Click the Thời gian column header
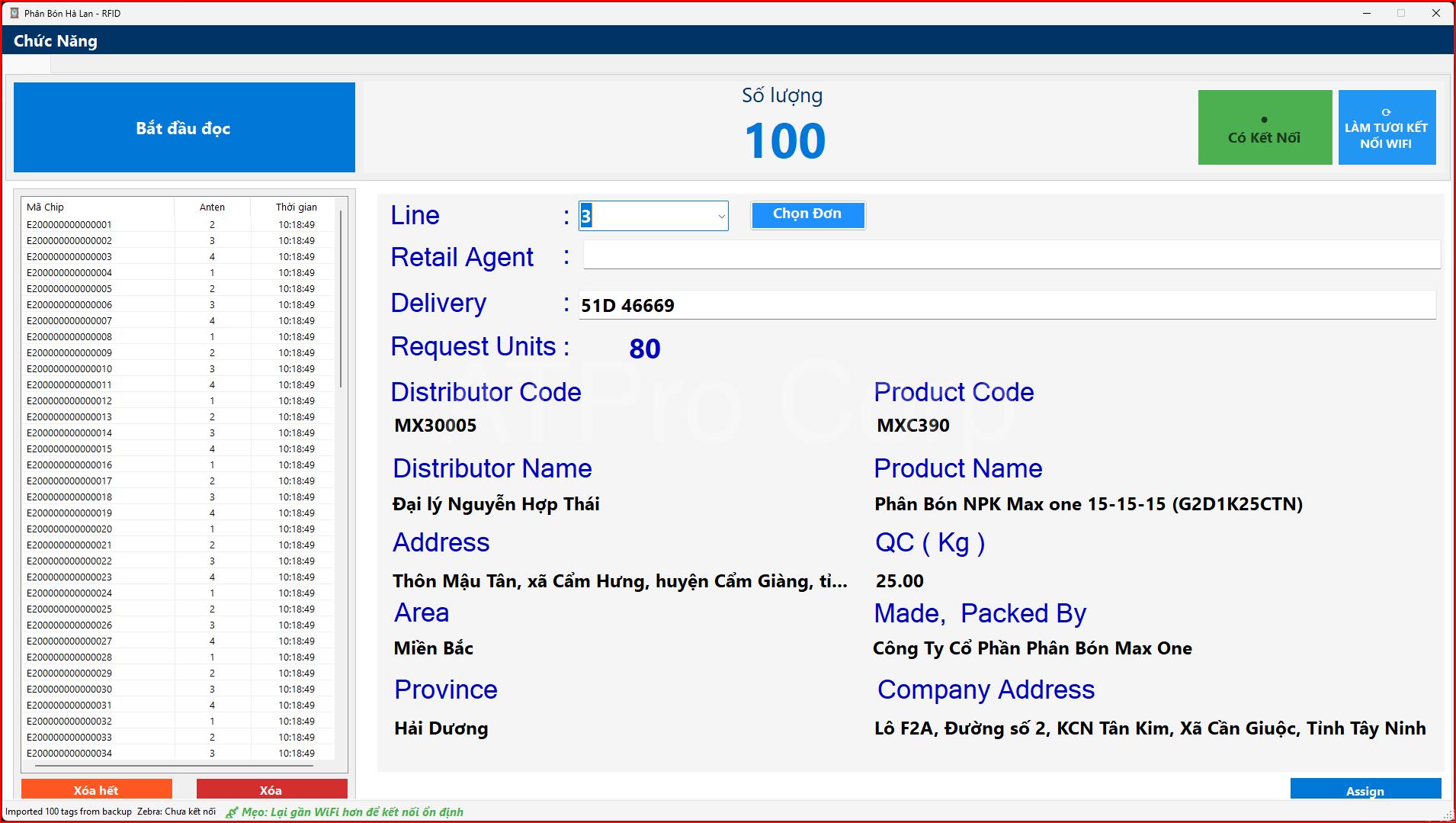The image size is (1456, 823). click(296, 207)
